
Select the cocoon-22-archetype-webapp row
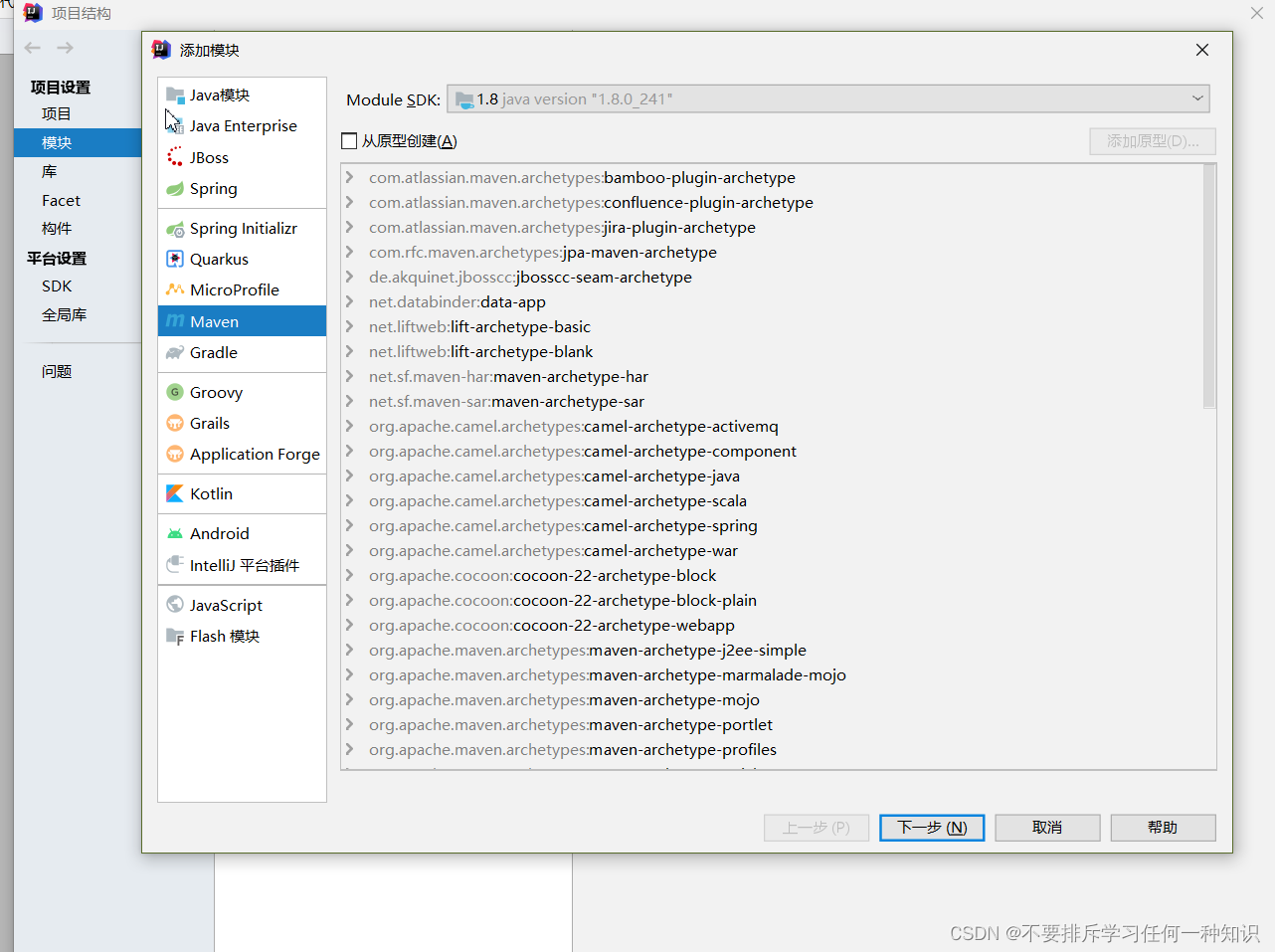[x=772, y=625]
